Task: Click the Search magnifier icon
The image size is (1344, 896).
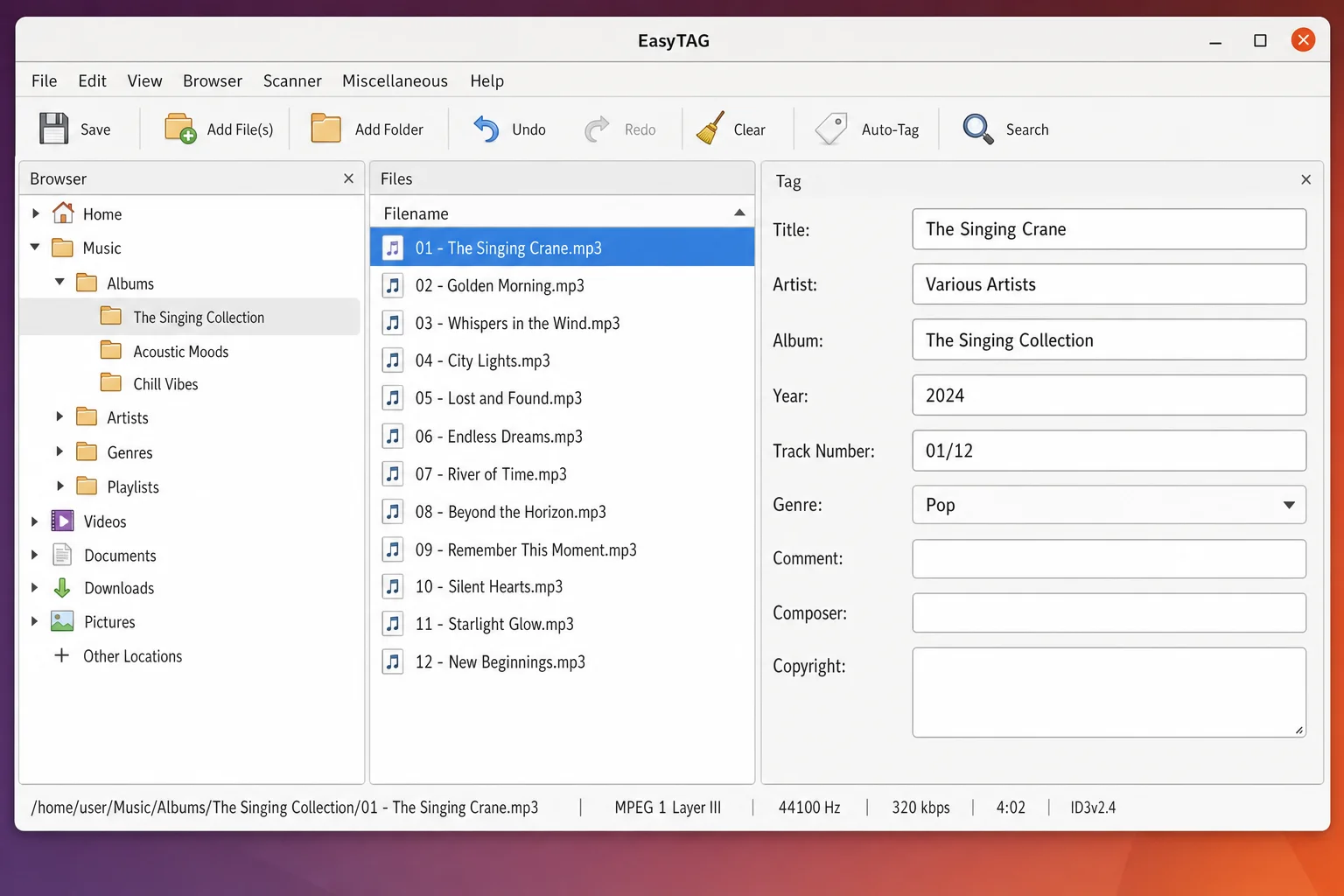Action: pyautogui.click(x=978, y=129)
